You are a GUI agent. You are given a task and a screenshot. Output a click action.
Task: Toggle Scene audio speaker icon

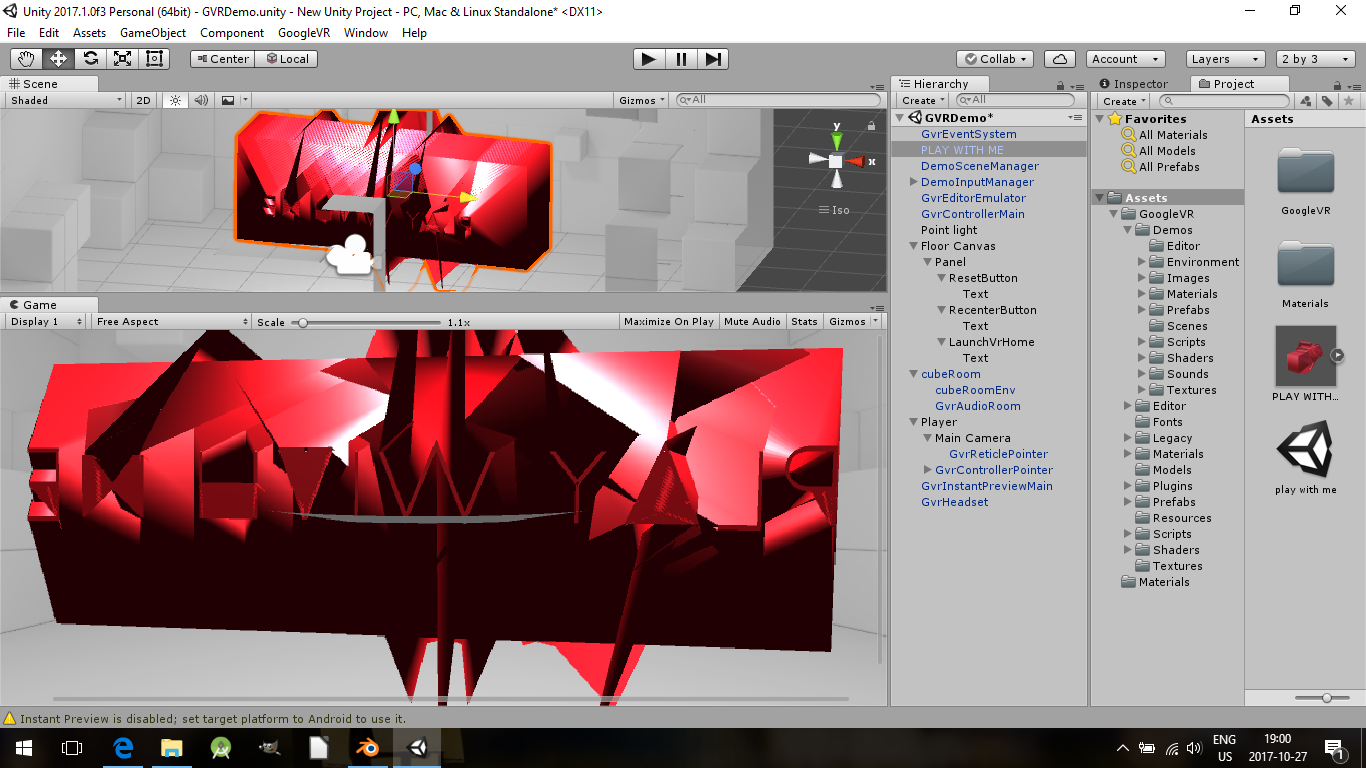click(201, 100)
